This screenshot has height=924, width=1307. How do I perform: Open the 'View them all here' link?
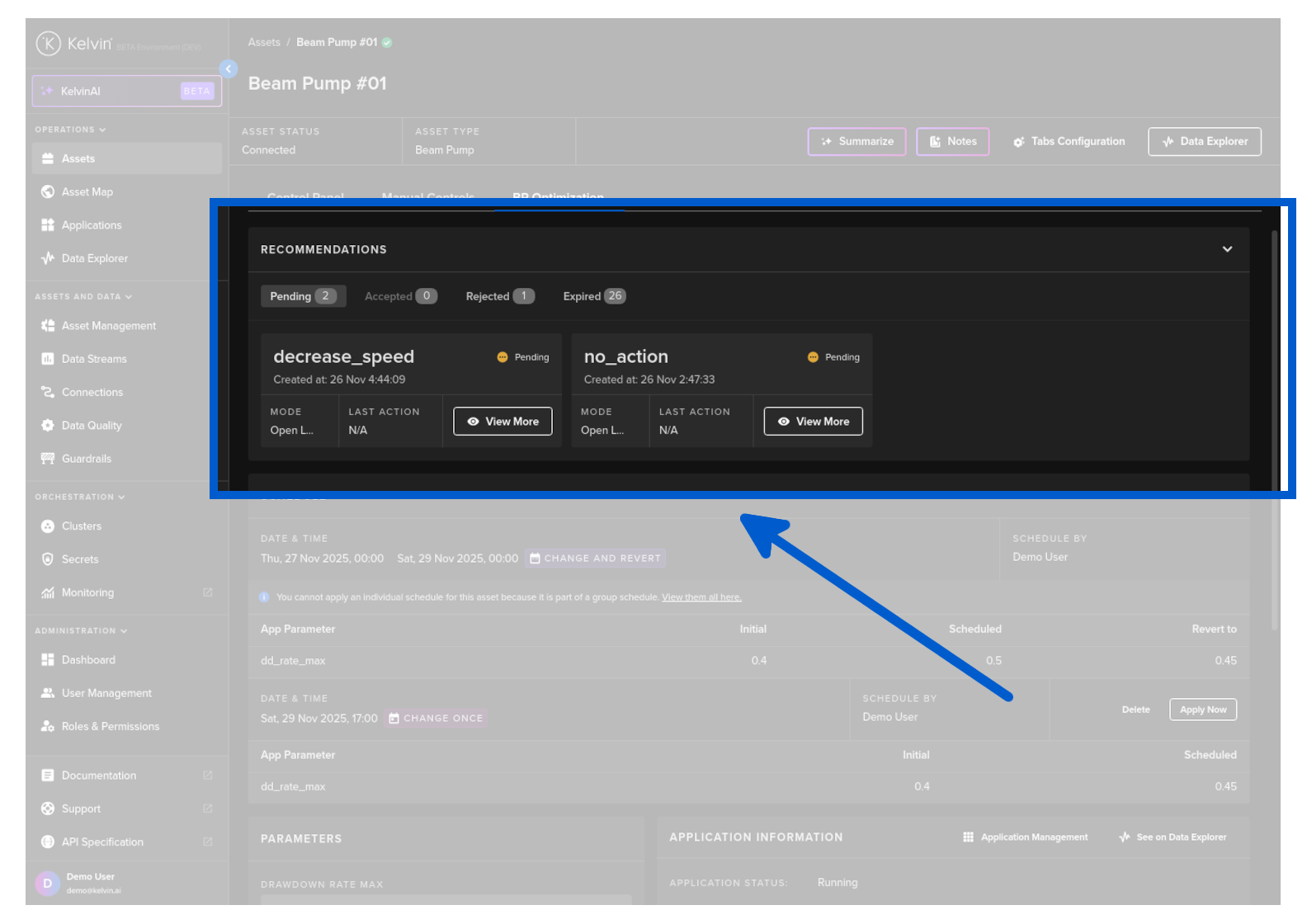tap(701, 597)
